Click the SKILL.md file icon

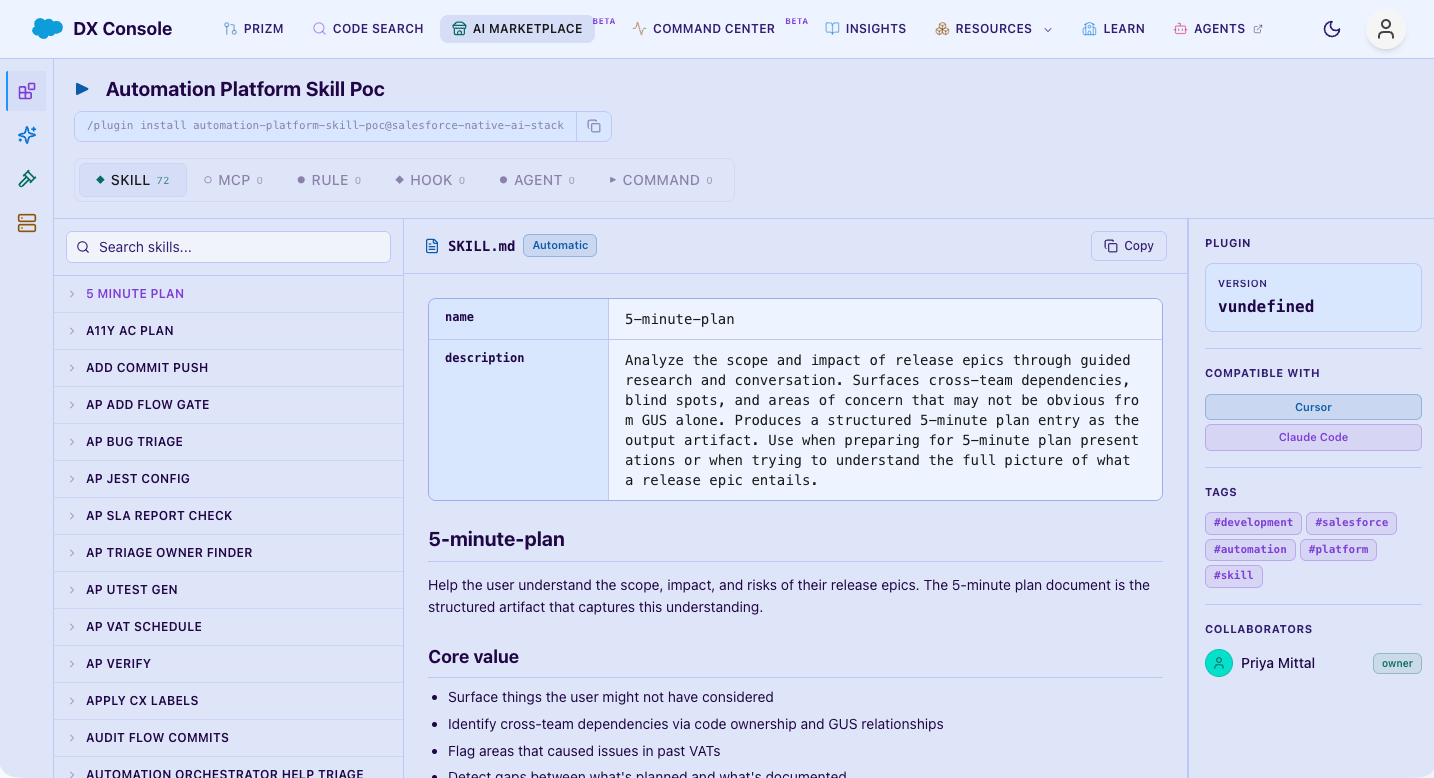[x=432, y=246]
